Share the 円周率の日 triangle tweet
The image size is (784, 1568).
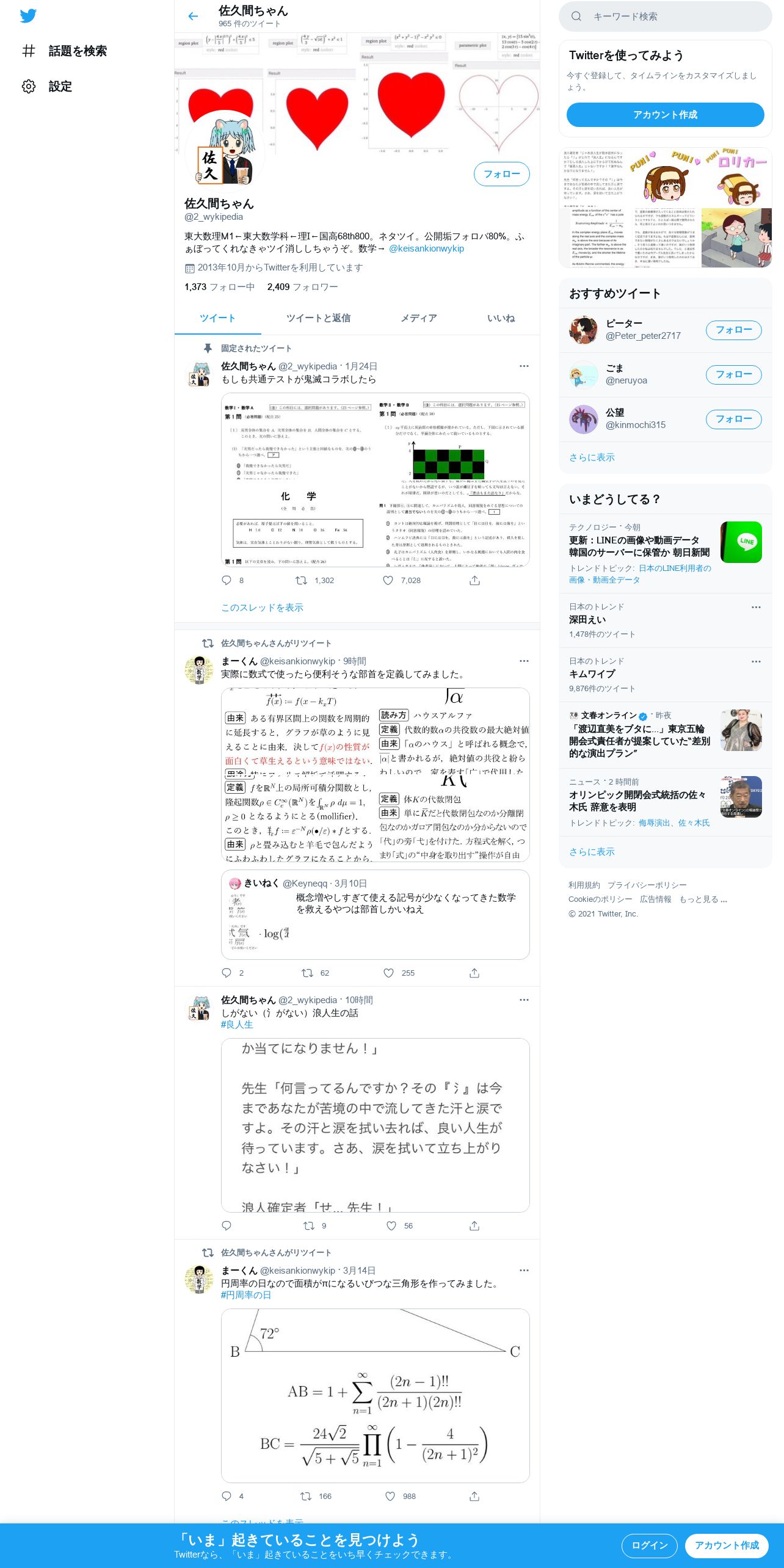tap(474, 1496)
